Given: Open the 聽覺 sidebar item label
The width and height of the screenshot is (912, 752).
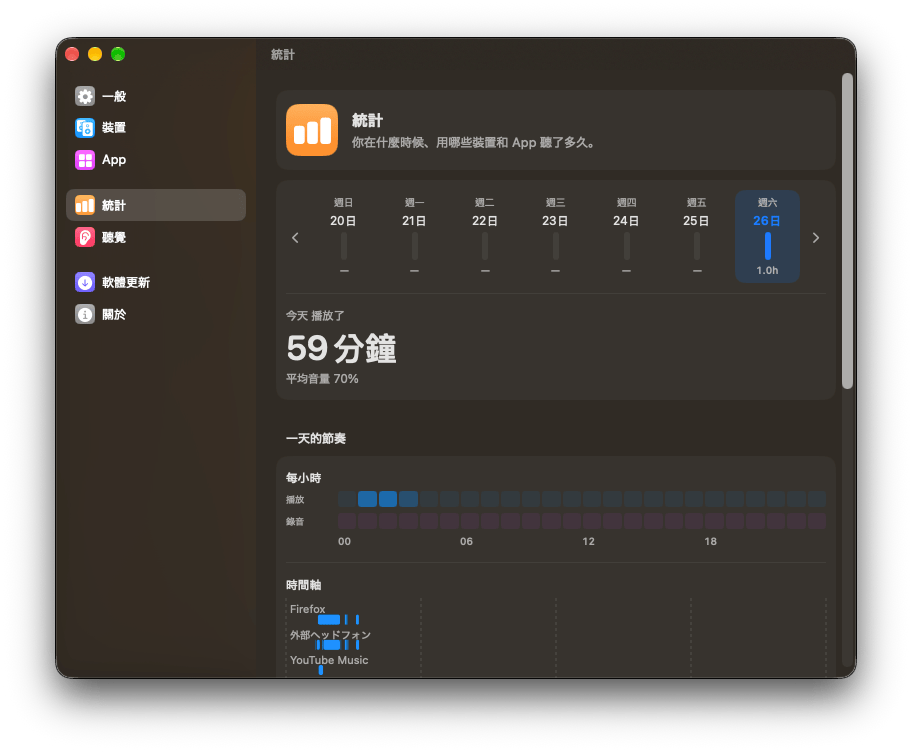Looking at the screenshot, I should (114, 237).
